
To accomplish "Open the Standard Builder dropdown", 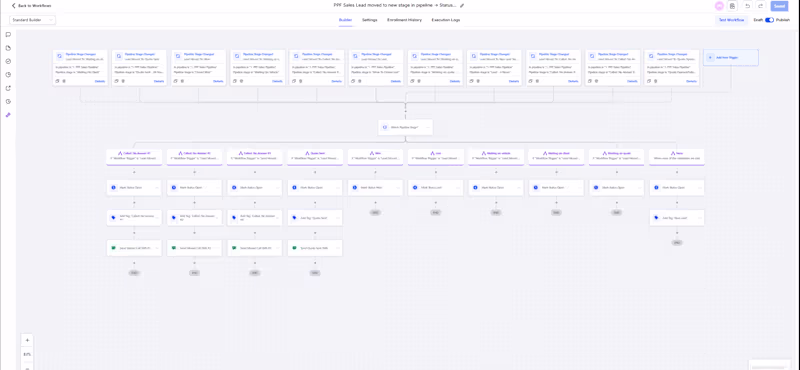I will pyautogui.click(x=32, y=20).
